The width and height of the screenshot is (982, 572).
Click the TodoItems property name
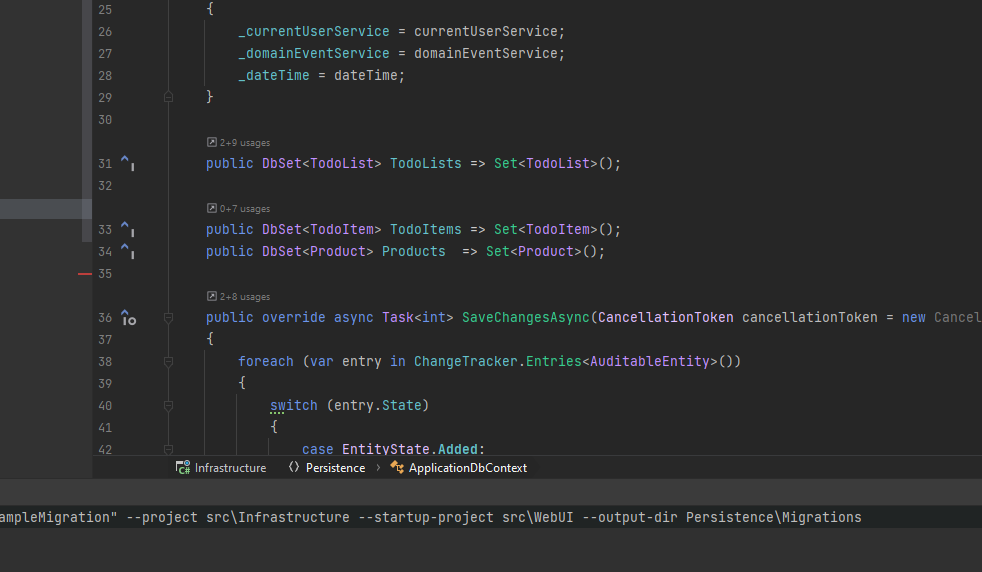pos(426,229)
